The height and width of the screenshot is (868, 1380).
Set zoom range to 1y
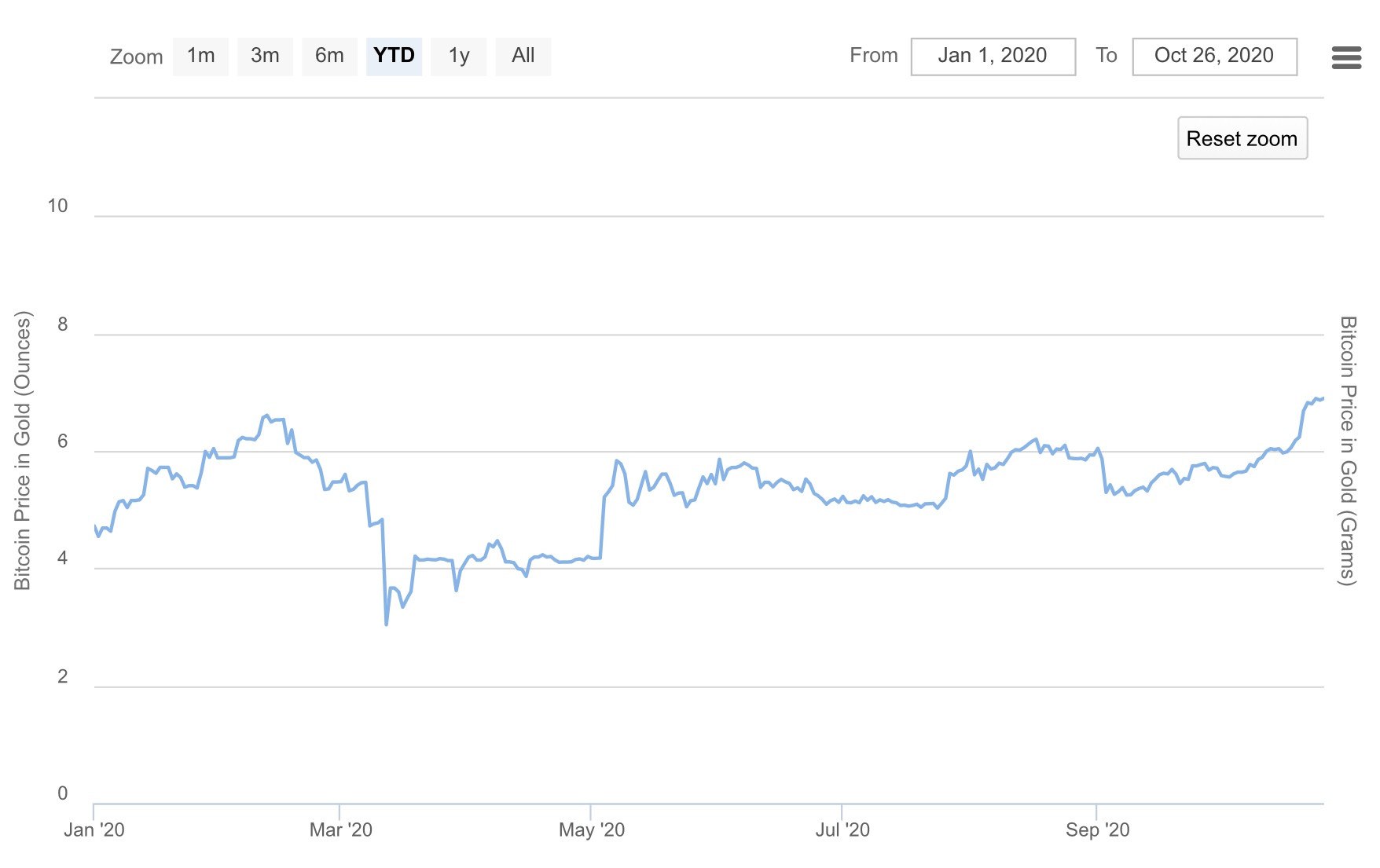(x=458, y=57)
